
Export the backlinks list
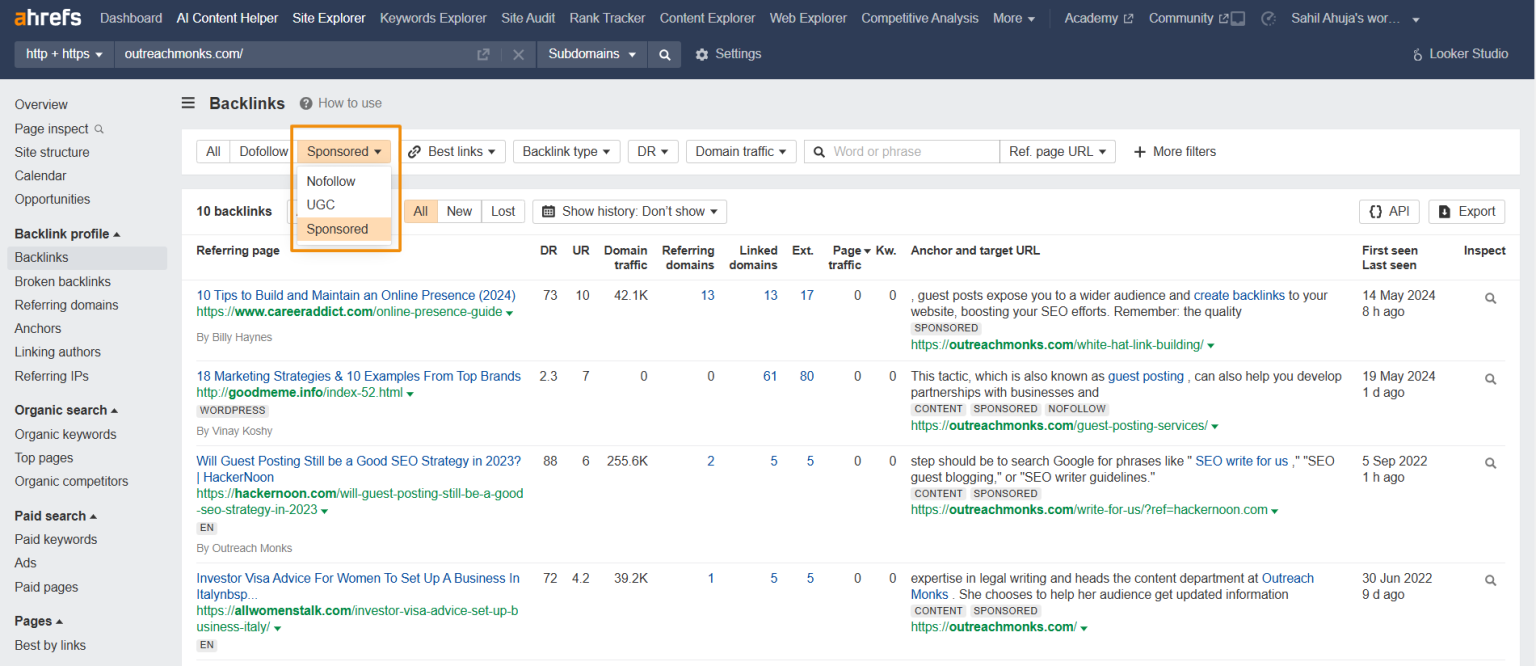pos(1467,211)
